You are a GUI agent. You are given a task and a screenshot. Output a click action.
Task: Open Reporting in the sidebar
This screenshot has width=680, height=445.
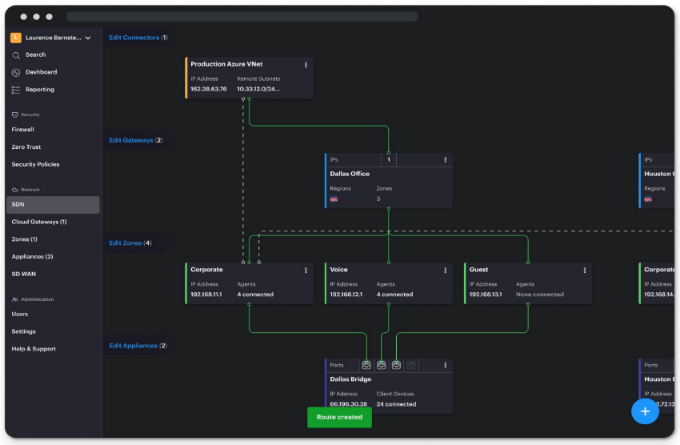(x=39, y=89)
